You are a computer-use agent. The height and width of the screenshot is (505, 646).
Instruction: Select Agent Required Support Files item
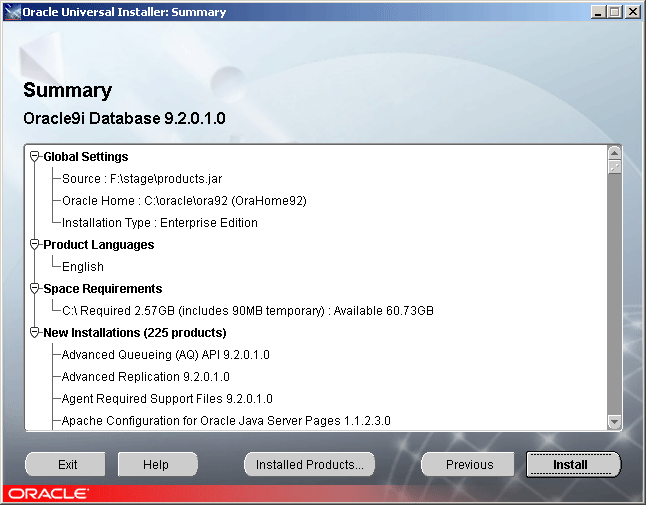tap(167, 399)
